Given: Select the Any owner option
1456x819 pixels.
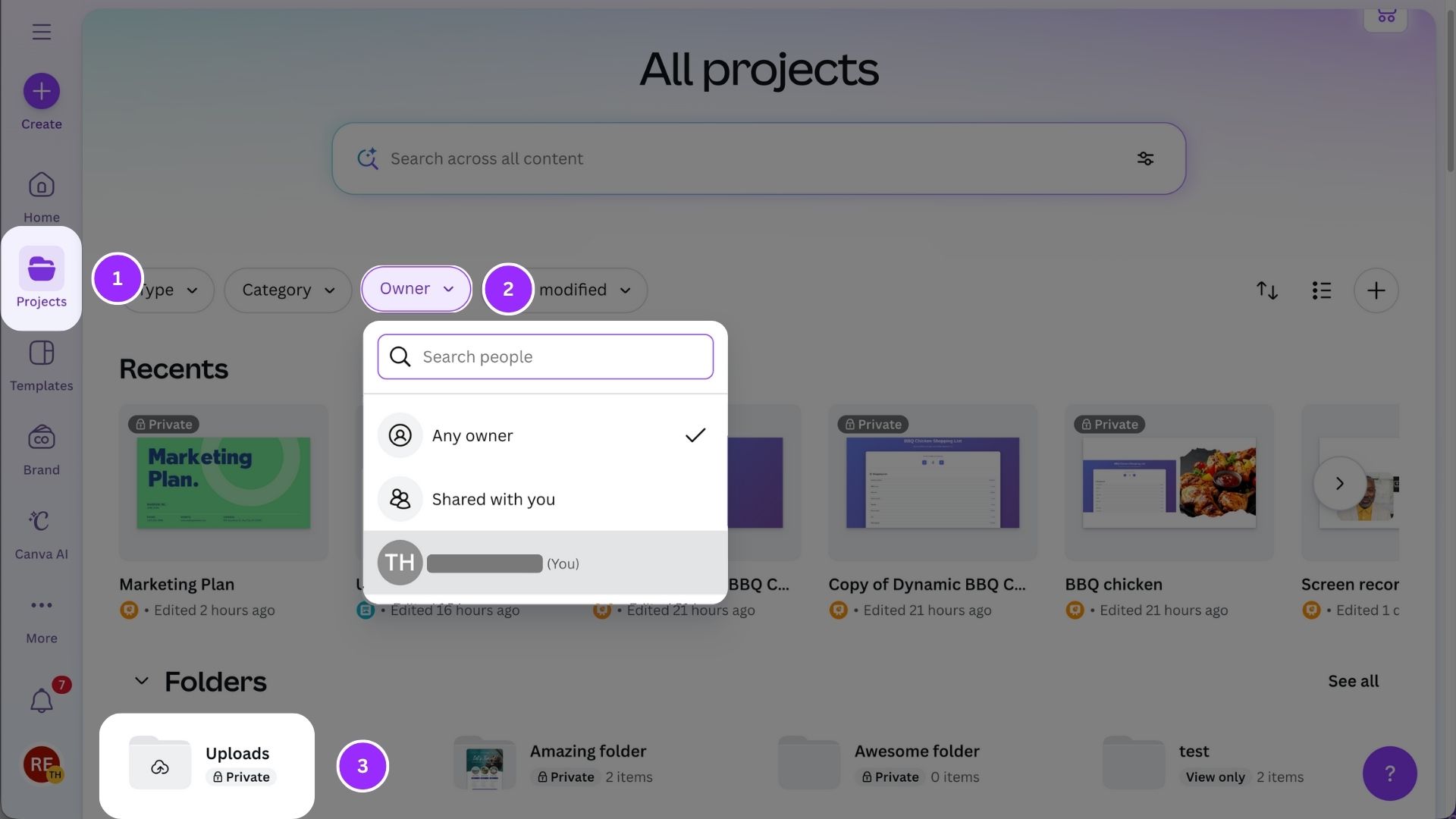Looking at the screenshot, I should coord(544,435).
